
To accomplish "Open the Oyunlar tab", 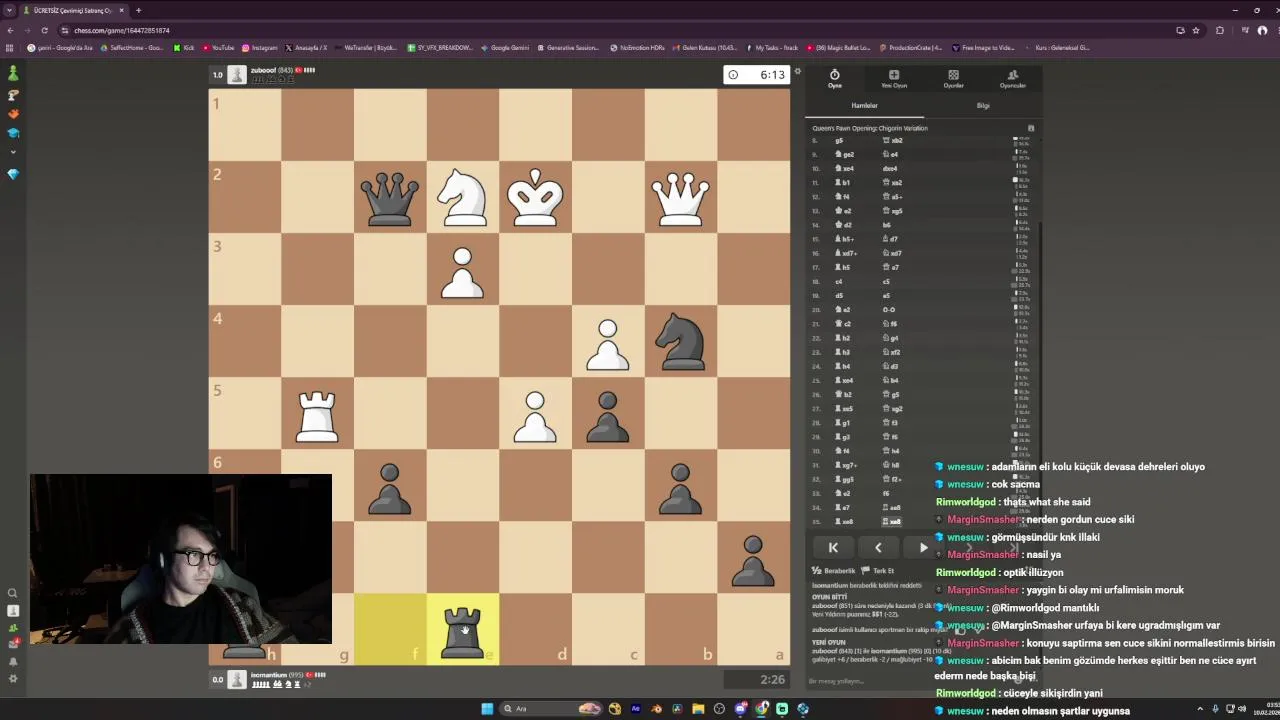I will (x=953, y=79).
